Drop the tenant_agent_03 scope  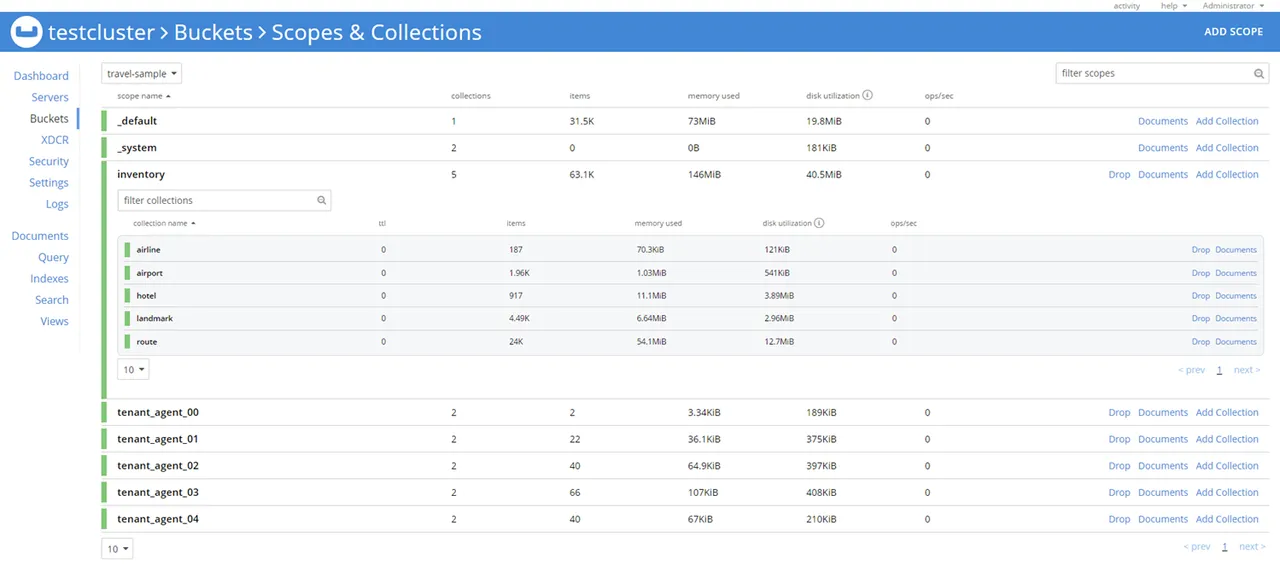click(x=1119, y=493)
